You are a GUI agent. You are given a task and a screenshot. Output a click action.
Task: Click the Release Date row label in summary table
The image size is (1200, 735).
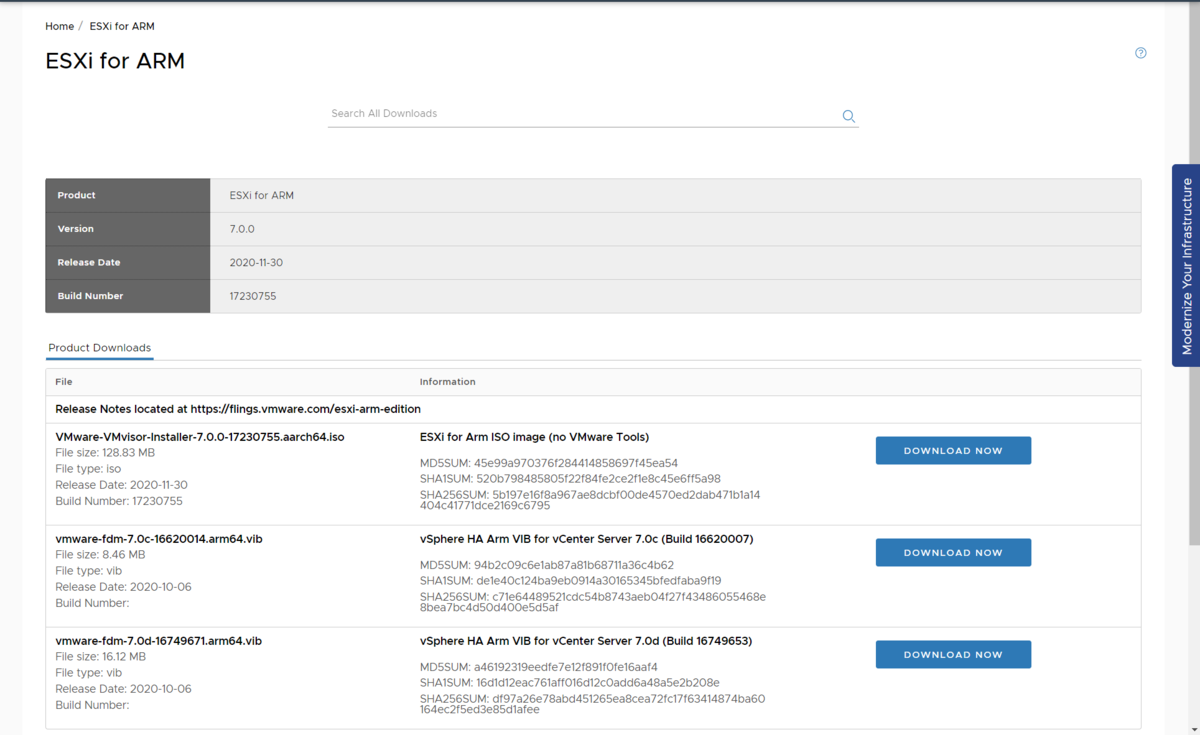(89, 263)
